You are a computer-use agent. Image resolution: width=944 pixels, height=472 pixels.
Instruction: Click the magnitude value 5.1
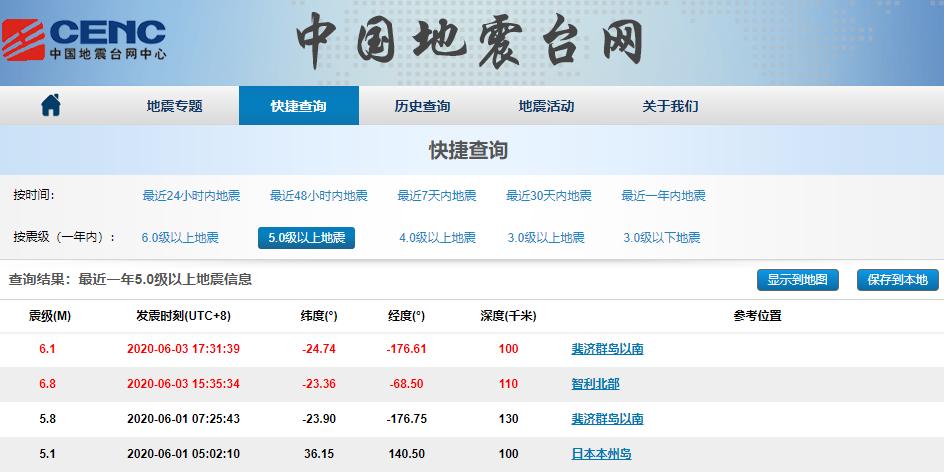pyautogui.click(x=48, y=454)
